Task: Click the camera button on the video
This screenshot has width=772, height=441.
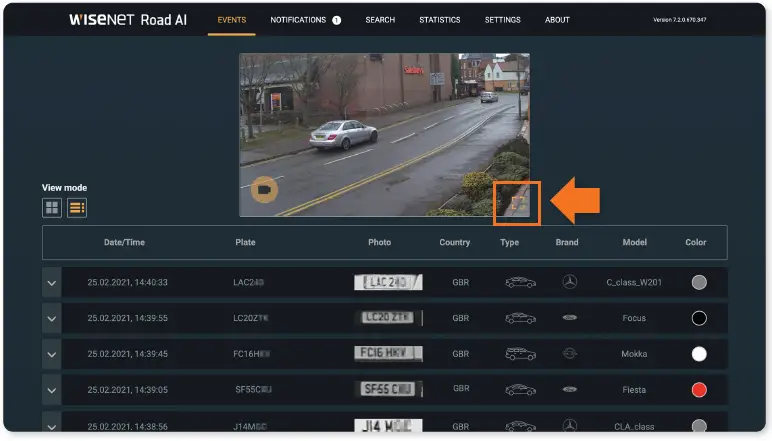Action: click(x=264, y=189)
